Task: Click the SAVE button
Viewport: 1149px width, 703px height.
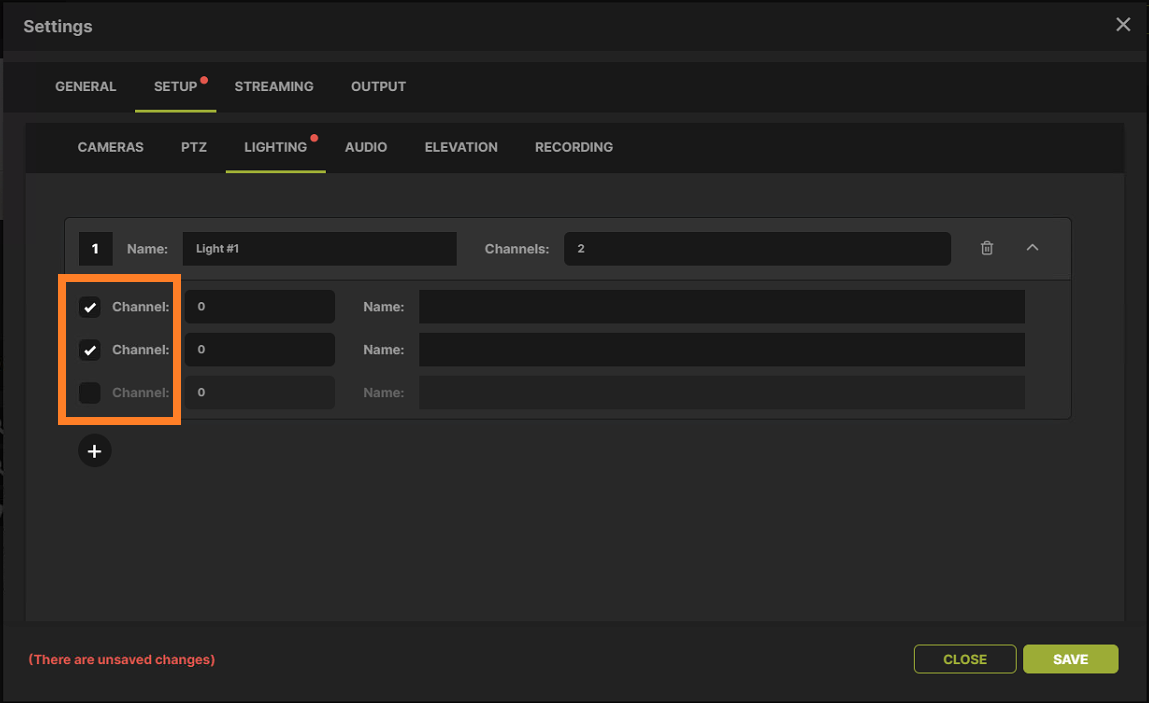Action: [1070, 659]
